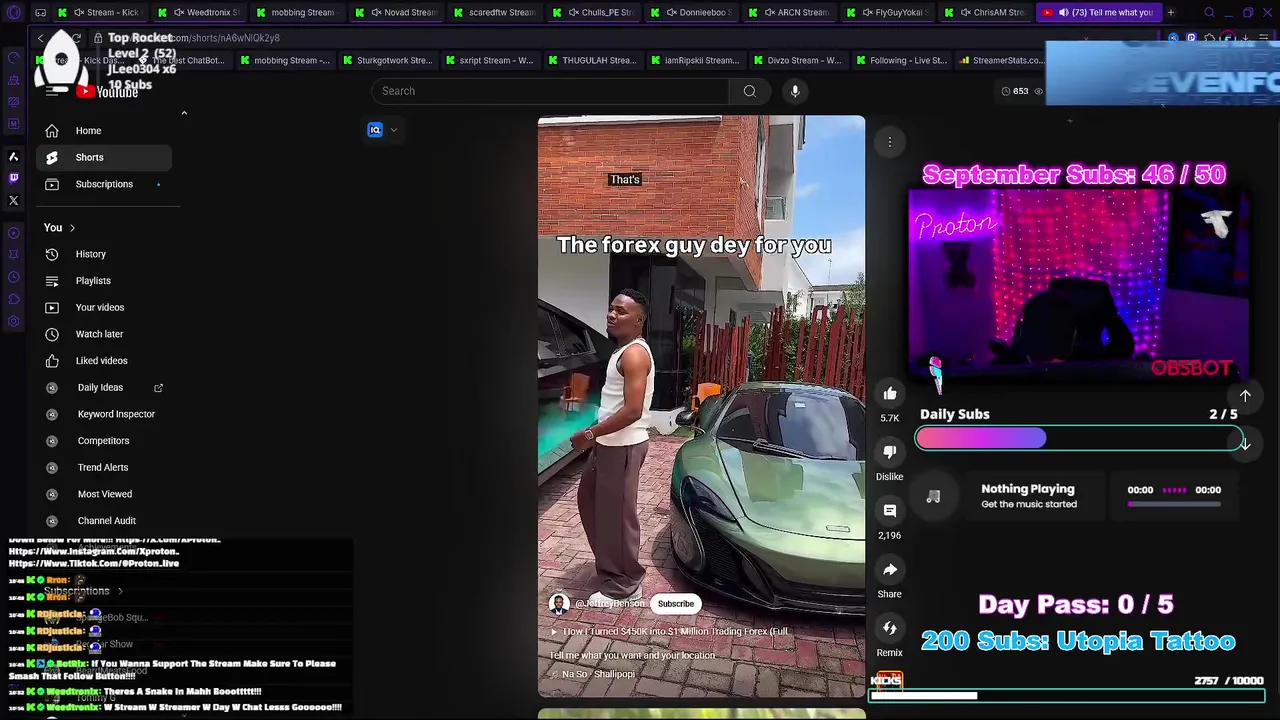Open Following - Live Streams bookmark
The image size is (1280, 720).
coord(900,60)
